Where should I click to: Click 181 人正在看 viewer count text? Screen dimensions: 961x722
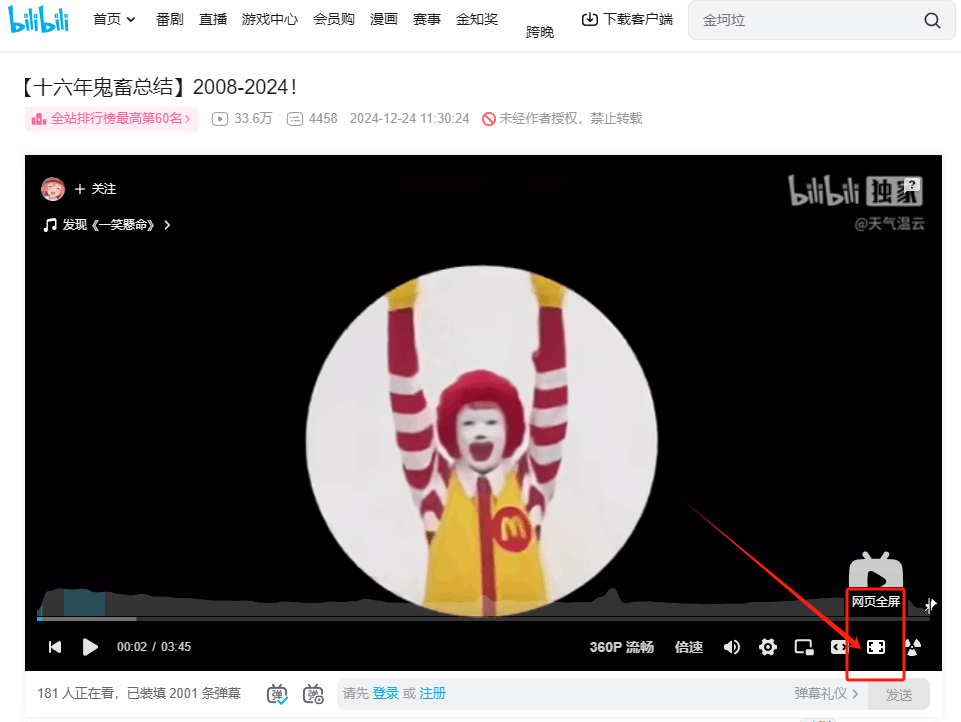[75, 693]
